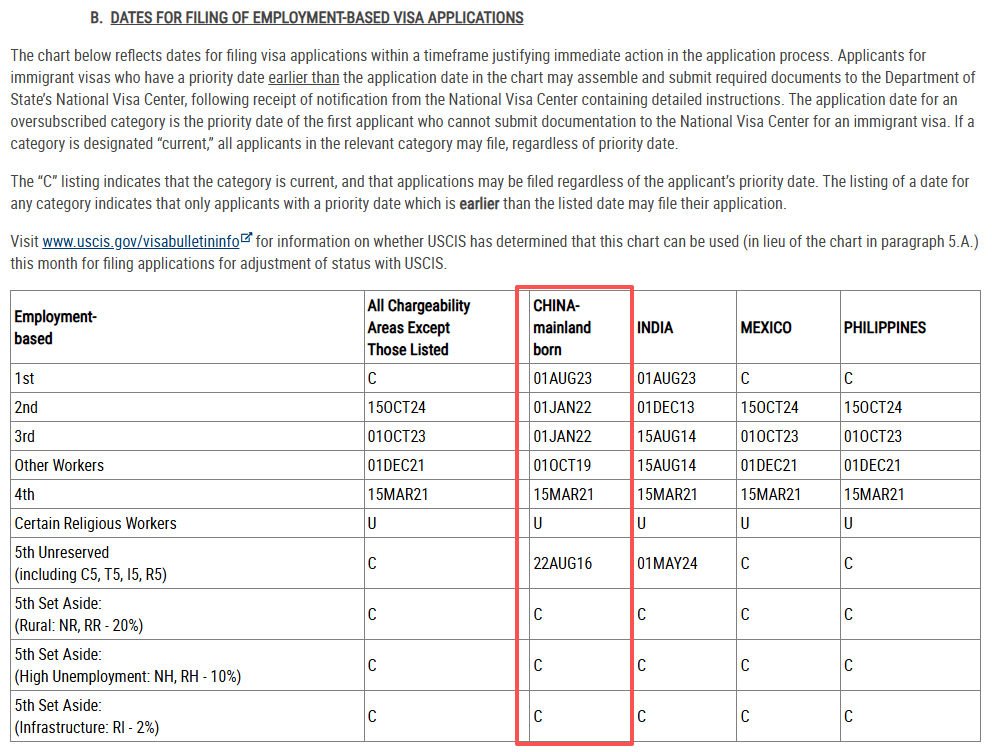The image size is (992, 752).
Task: Select the CHINA-mainland born column header
Action: (562, 327)
